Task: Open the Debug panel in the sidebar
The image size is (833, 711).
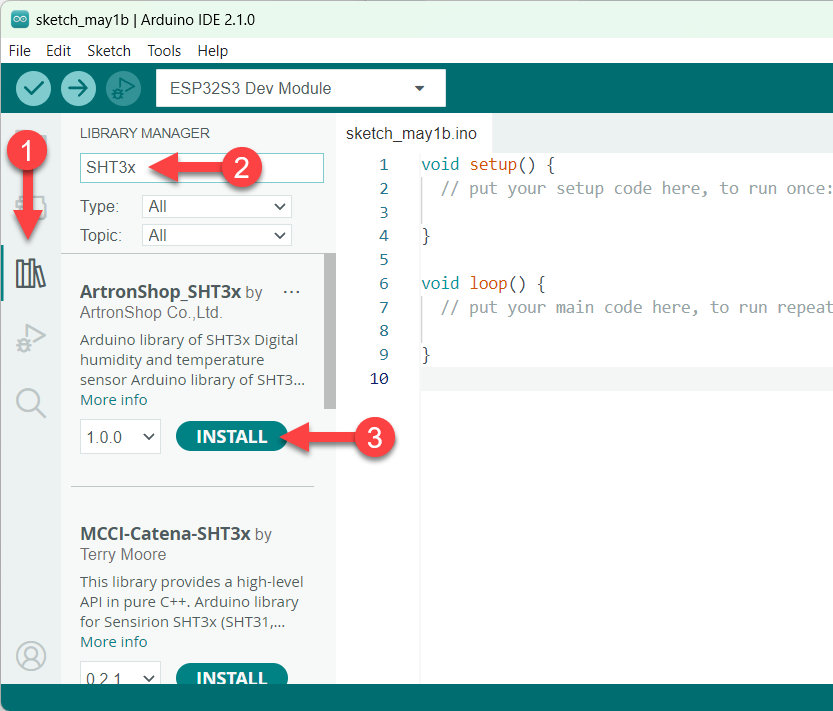Action: pyautogui.click(x=31, y=338)
